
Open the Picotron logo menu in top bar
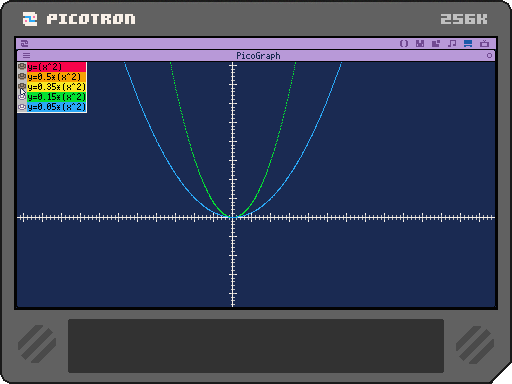[x=25, y=44]
